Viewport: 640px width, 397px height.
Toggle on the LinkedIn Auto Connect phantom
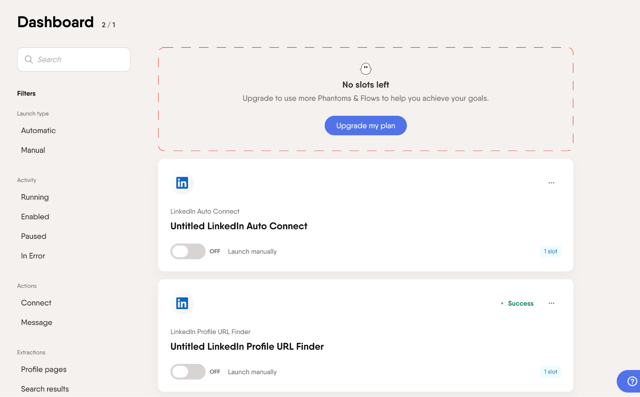(188, 251)
